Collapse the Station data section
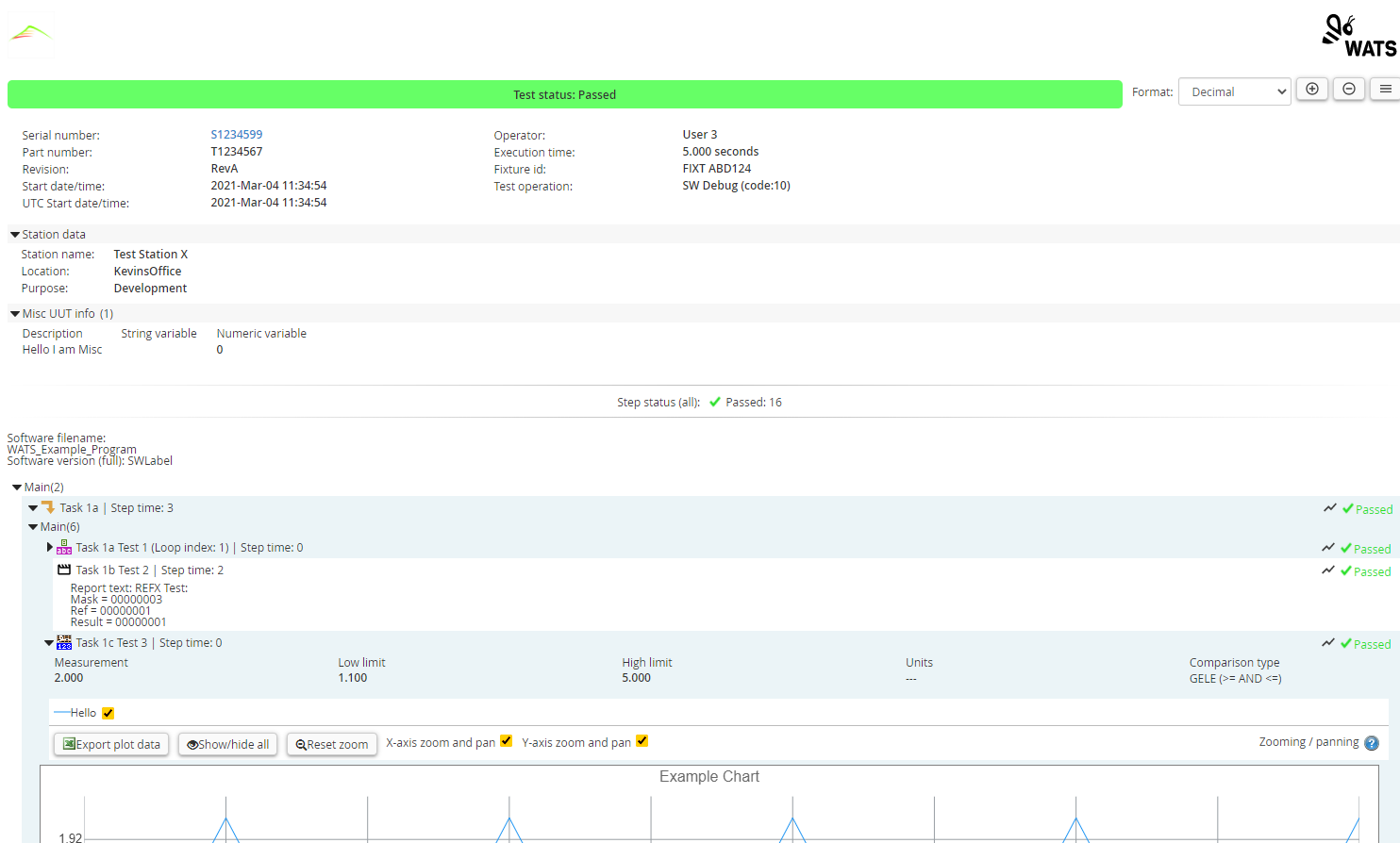1400x843 pixels. [x=14, y=234]
